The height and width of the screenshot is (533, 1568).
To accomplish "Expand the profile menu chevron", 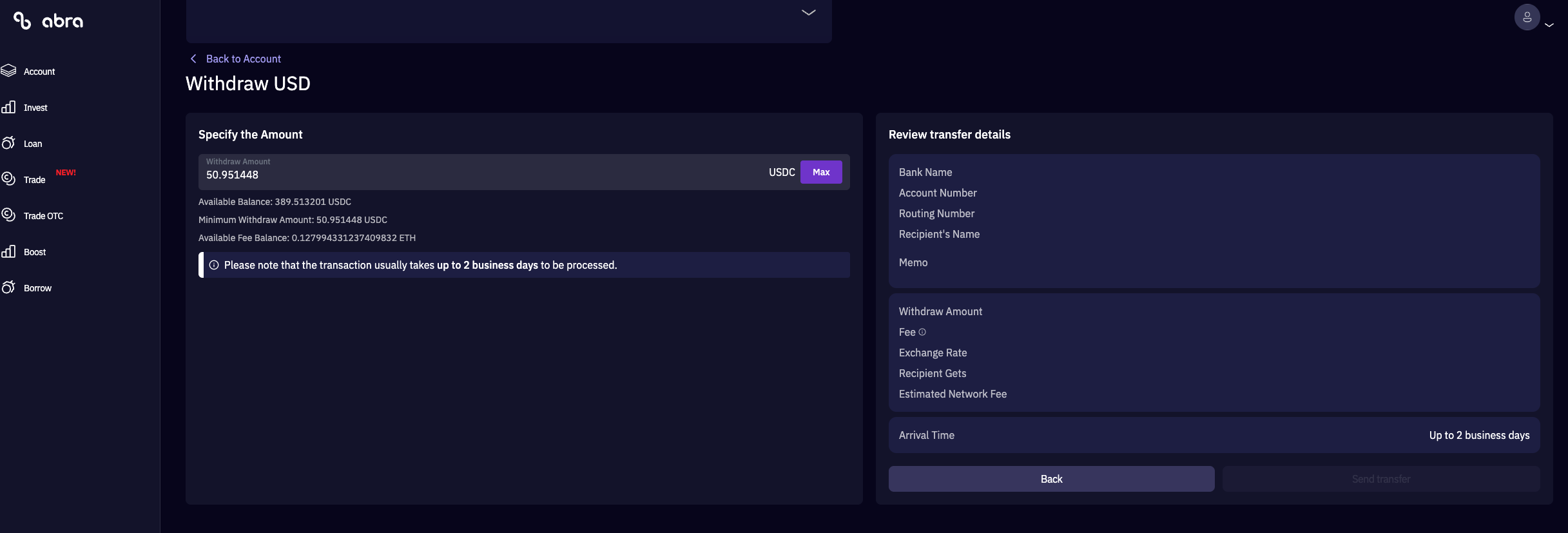I will (x=1549, y=25).
